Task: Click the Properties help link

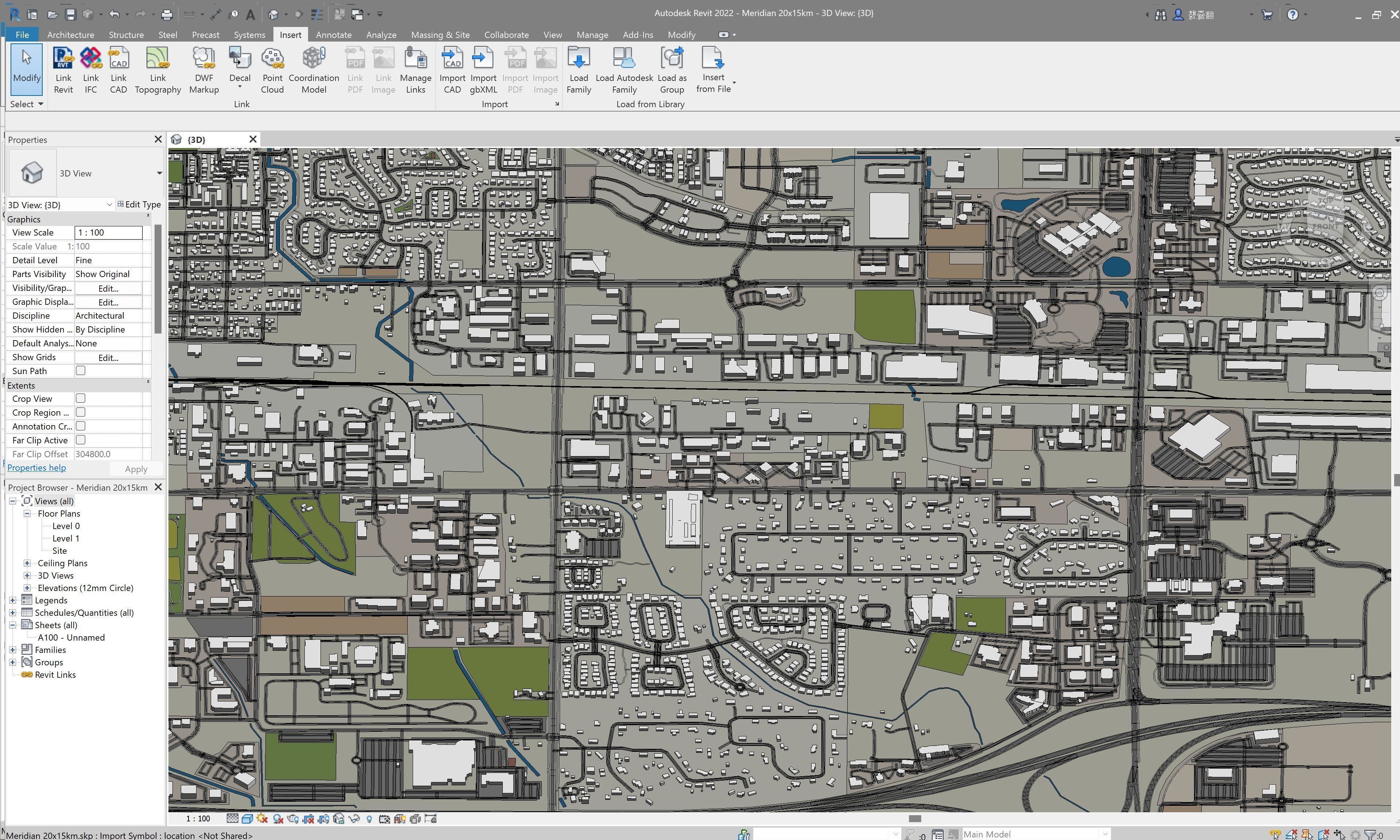Action: point(37,467)
